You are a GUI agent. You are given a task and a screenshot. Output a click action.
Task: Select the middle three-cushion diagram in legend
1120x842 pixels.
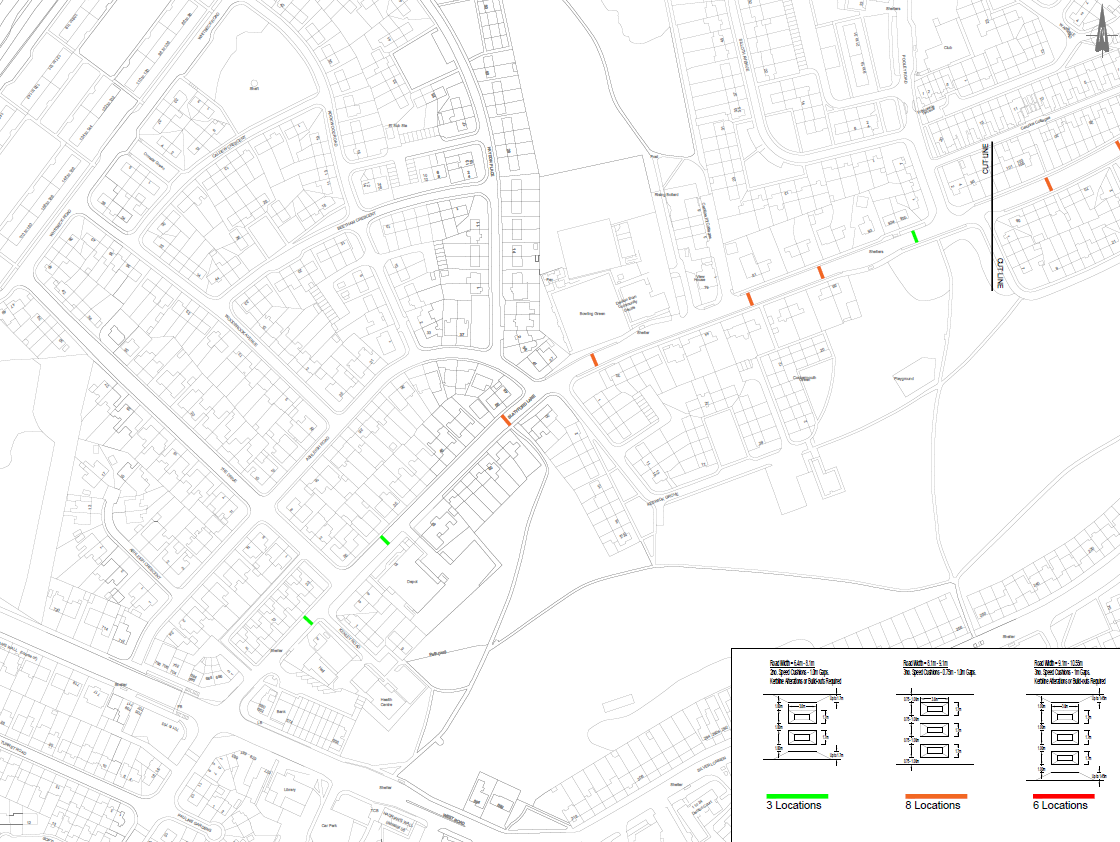(x=935, y=726)
